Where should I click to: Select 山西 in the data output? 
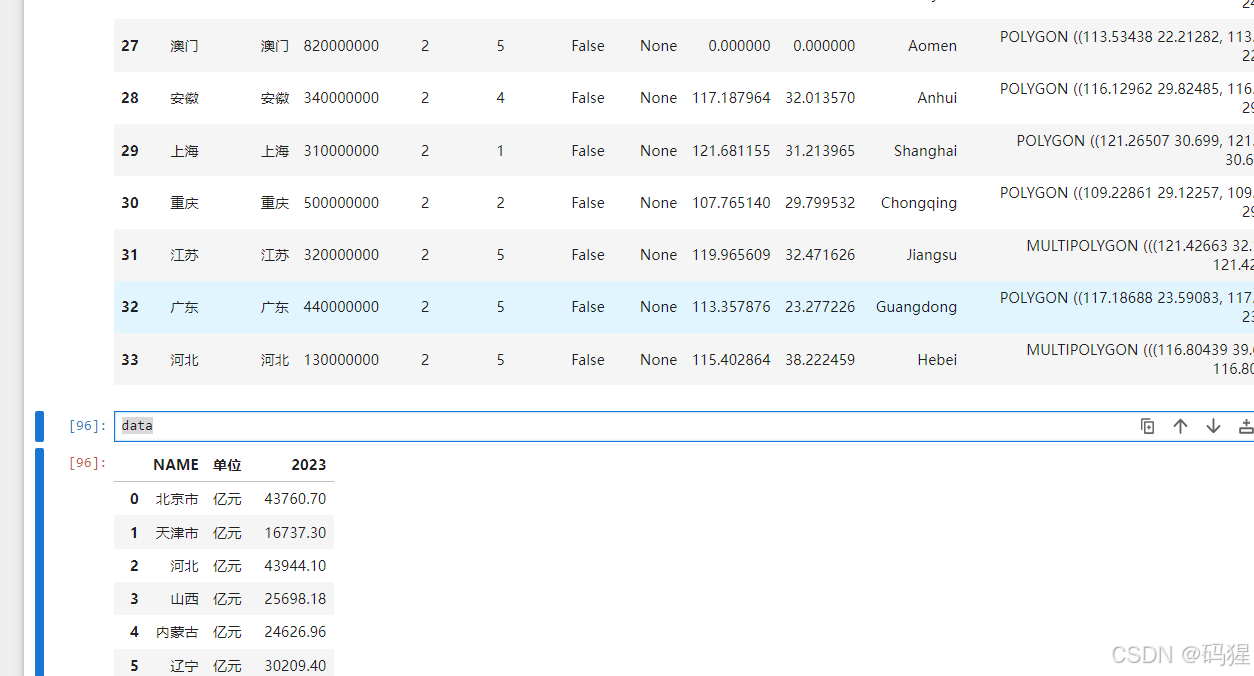[x=184, y=599]
